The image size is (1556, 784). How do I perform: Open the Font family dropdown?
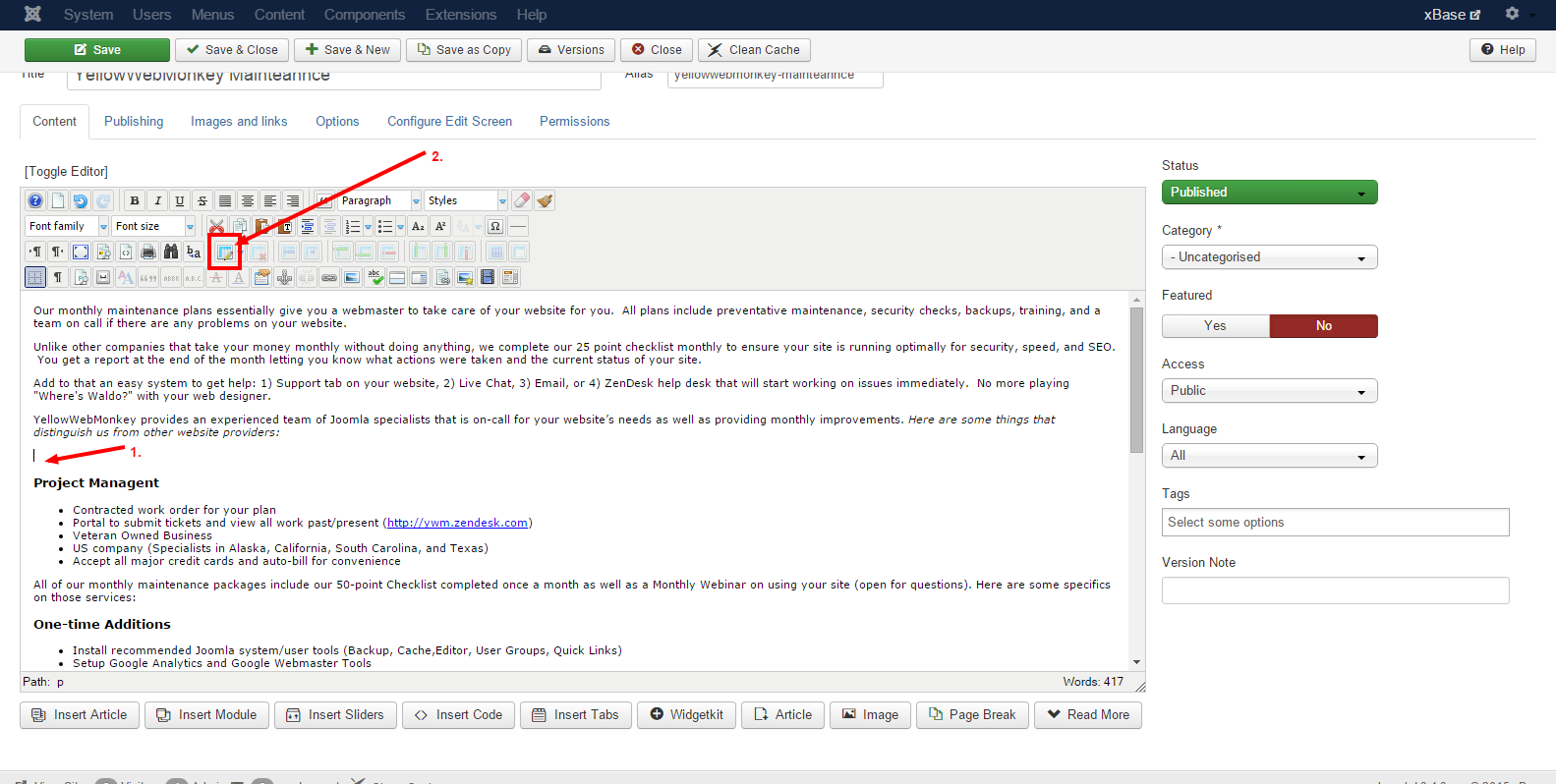[67, 226]
